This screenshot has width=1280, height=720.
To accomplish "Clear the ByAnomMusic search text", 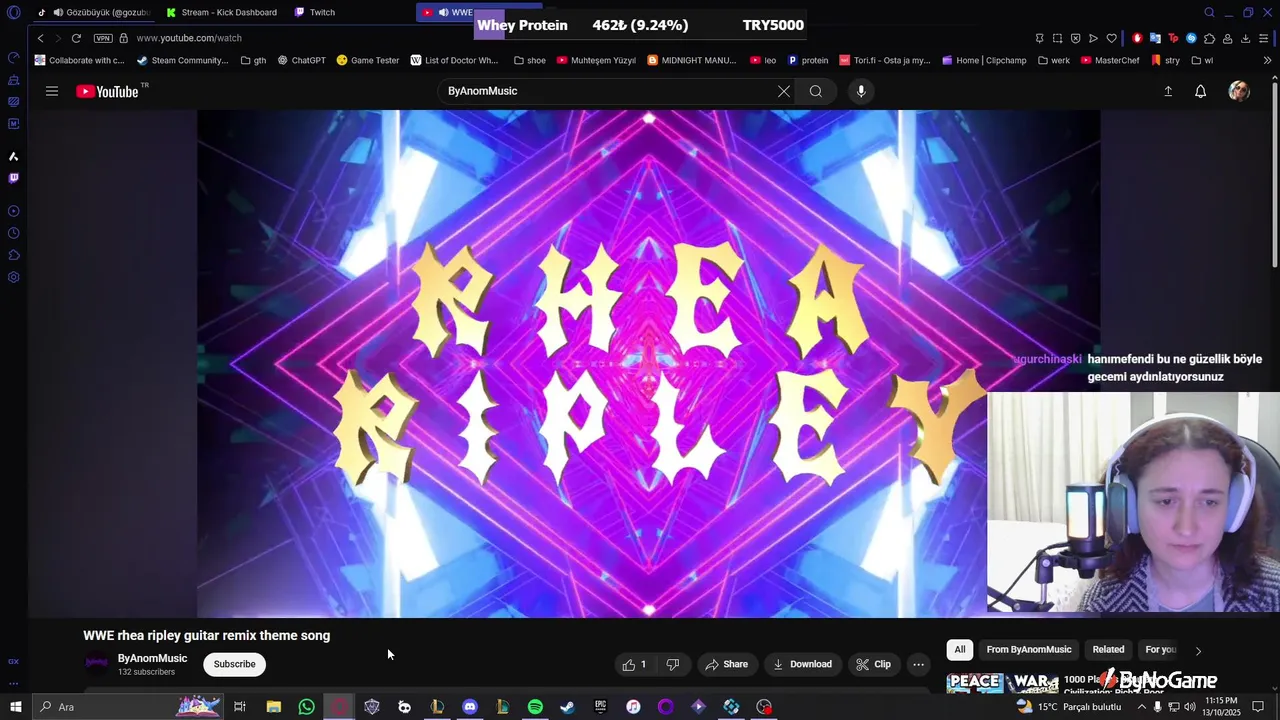I will [784, 91].
